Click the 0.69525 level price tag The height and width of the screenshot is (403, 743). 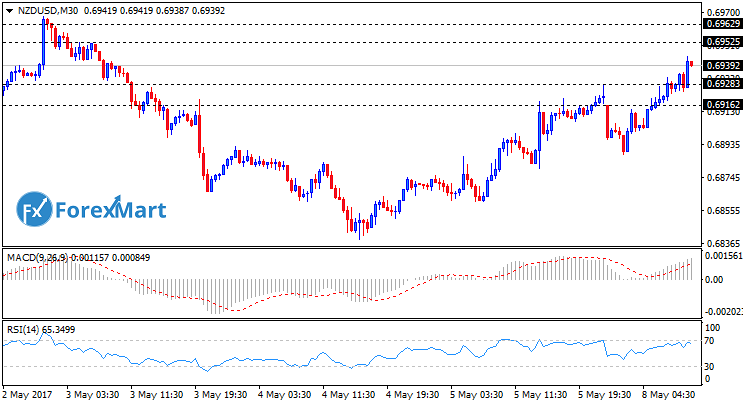722,42
